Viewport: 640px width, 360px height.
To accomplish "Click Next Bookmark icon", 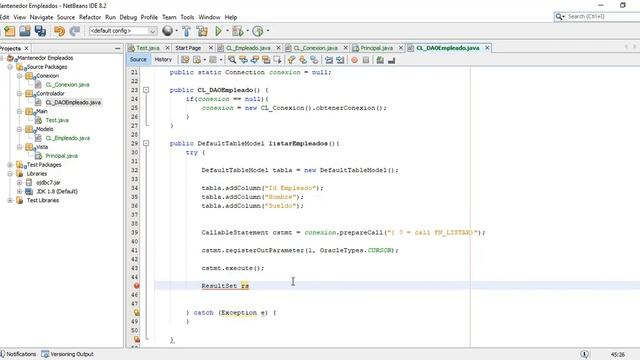I will click(x=302, y=60).
